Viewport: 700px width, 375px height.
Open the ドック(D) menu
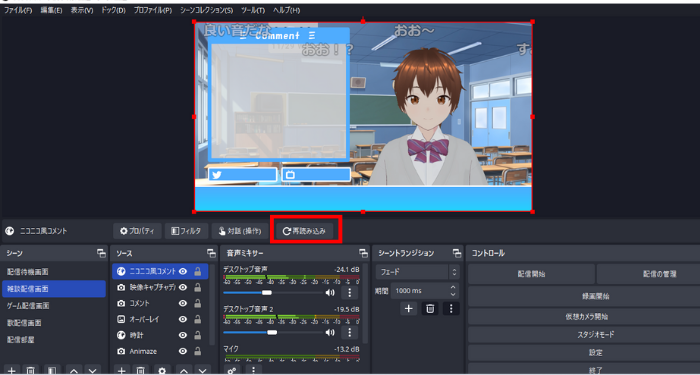[x=113, y=10]
